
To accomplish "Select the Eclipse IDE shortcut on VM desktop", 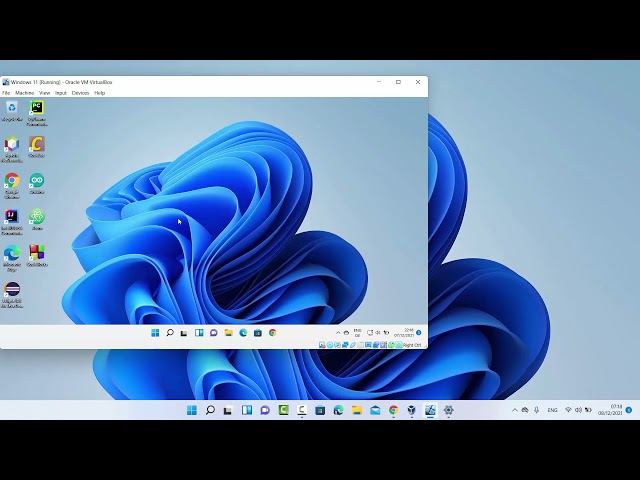I will point(12,294).
